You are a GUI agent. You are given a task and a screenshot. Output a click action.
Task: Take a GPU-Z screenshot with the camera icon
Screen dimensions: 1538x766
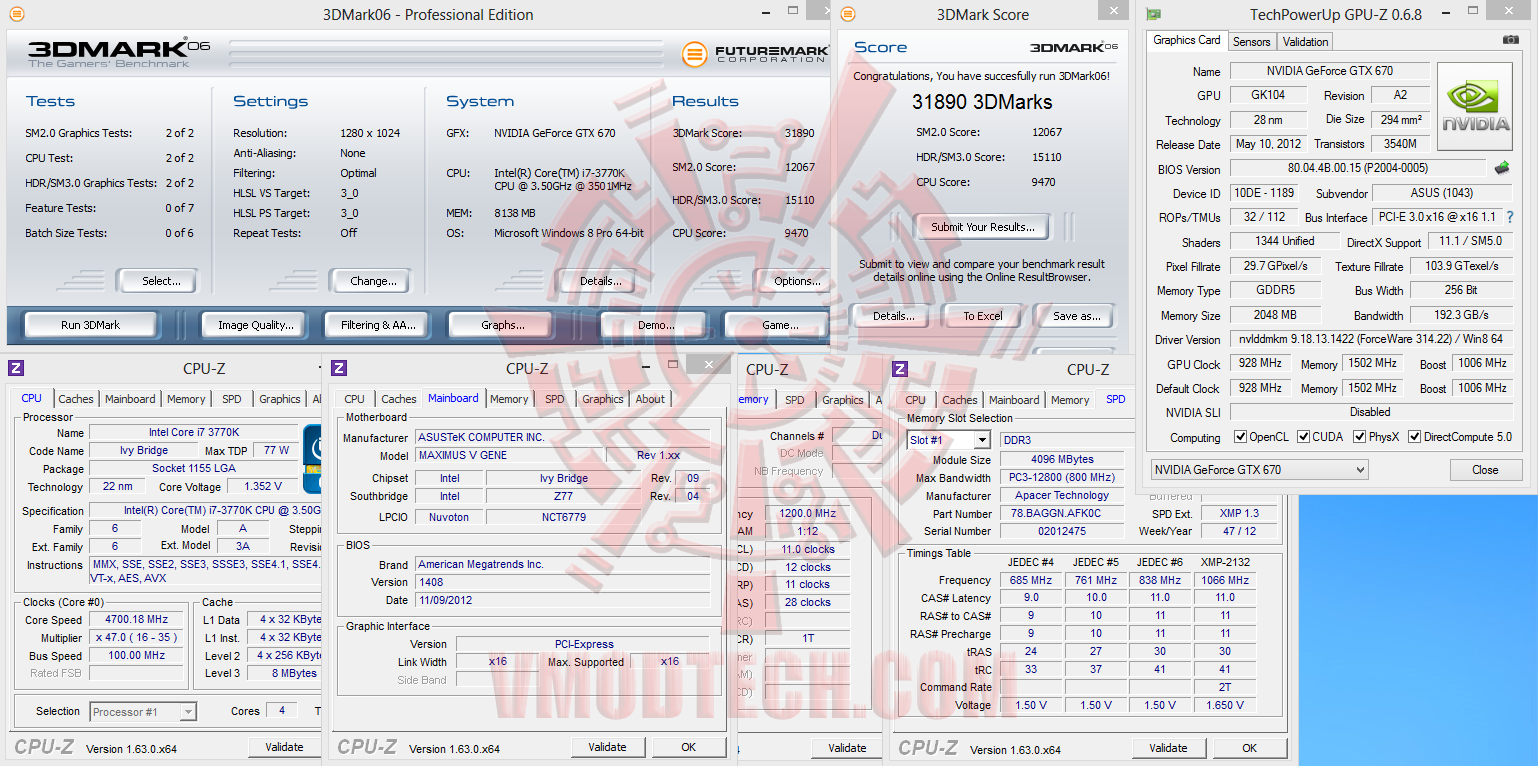1510,40
